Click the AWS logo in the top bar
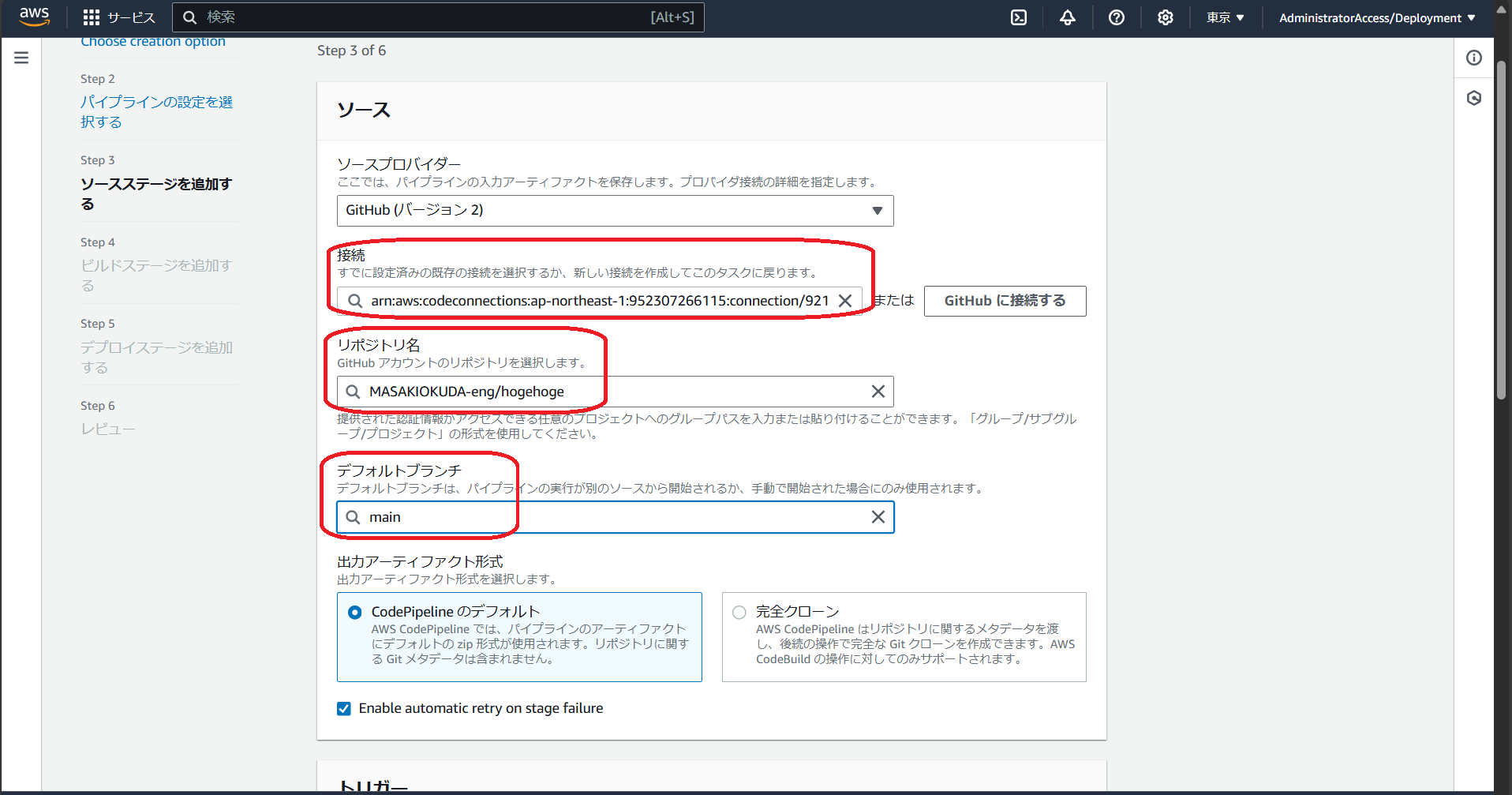This screenshot has height=795, width=1512. (33, 17)
